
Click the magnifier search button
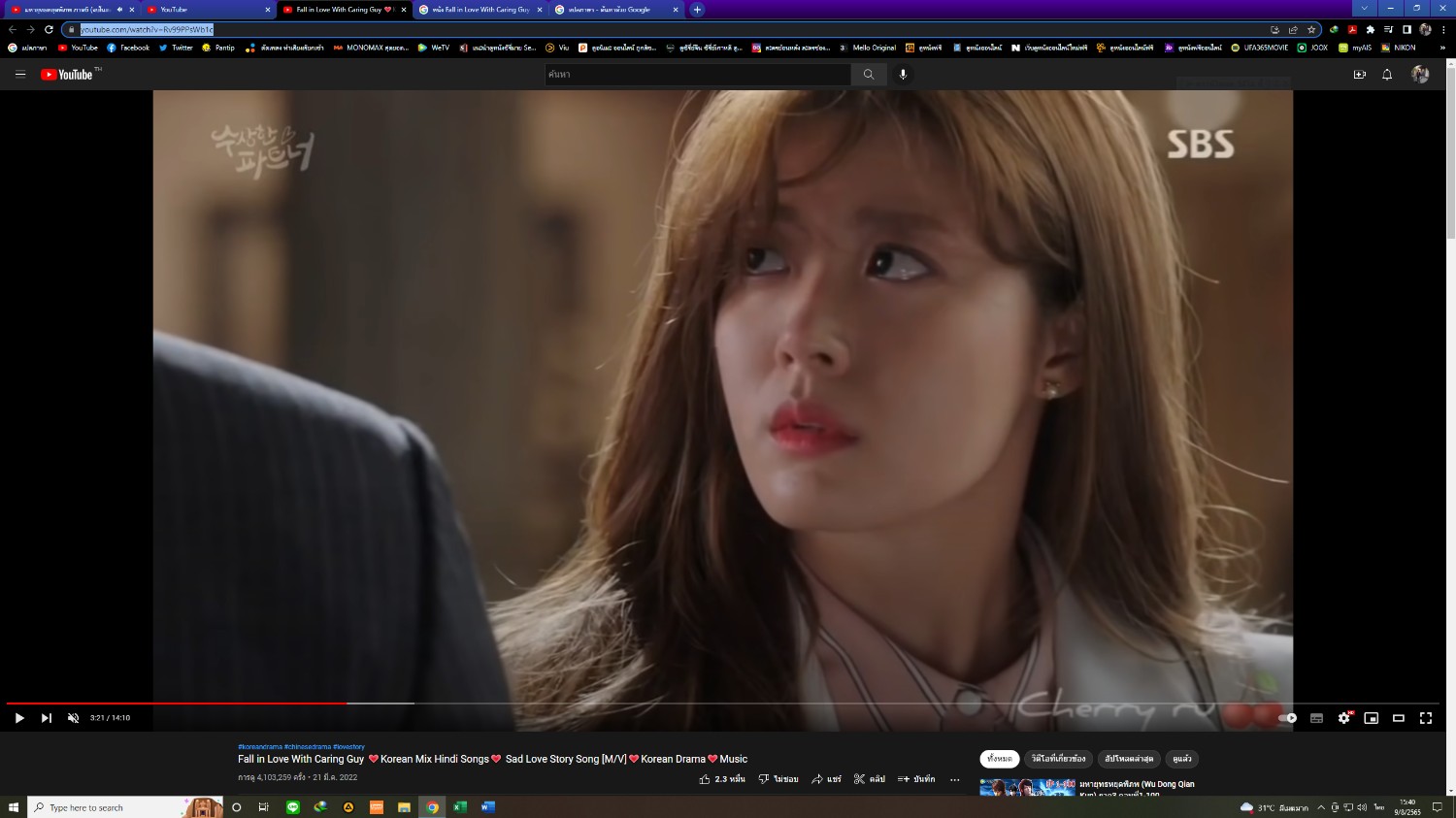[869, 74]
